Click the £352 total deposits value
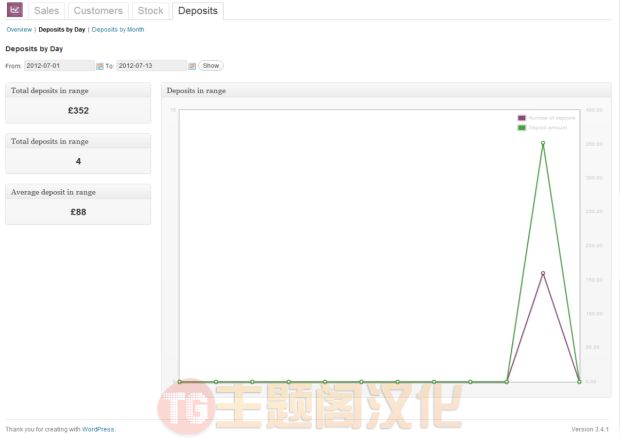Image resolution: width=620 pixels, height=438 pixels. [x=78, y=111]
